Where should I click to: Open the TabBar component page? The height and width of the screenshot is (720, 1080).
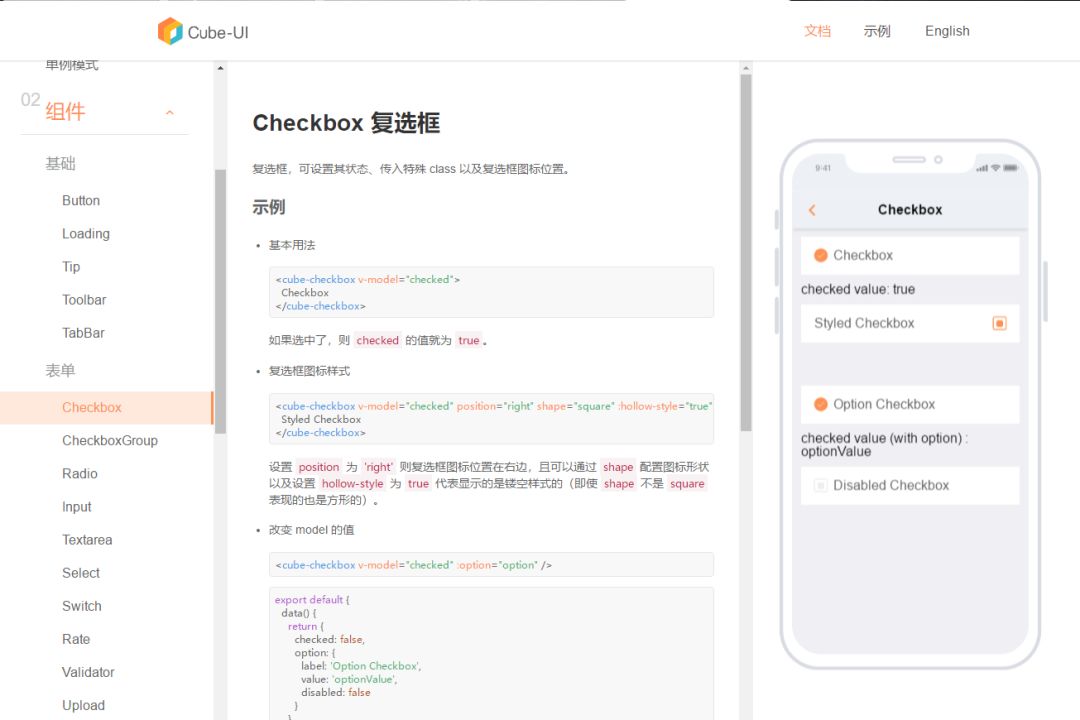pyautogui.click(x=83, y=333)
